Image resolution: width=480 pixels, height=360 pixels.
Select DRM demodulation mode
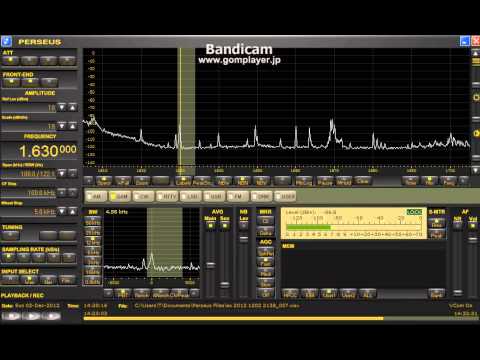[262, 196]
